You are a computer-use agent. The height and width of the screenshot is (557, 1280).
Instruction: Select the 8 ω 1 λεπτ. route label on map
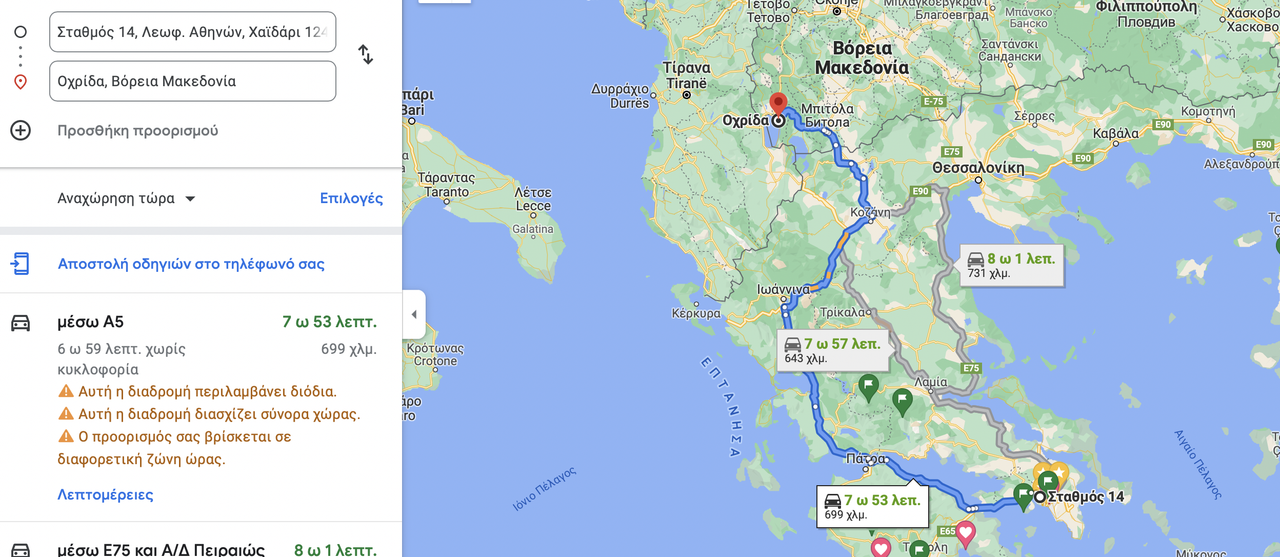click(1009, 265)
